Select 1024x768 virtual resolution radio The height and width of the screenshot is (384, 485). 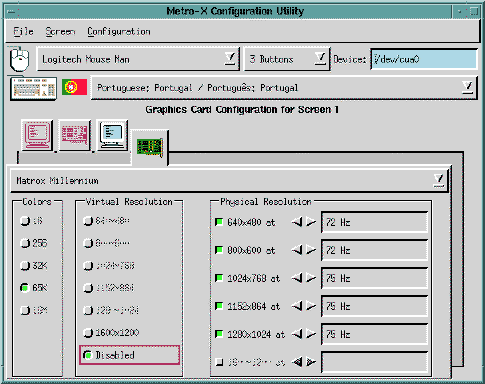88,266
